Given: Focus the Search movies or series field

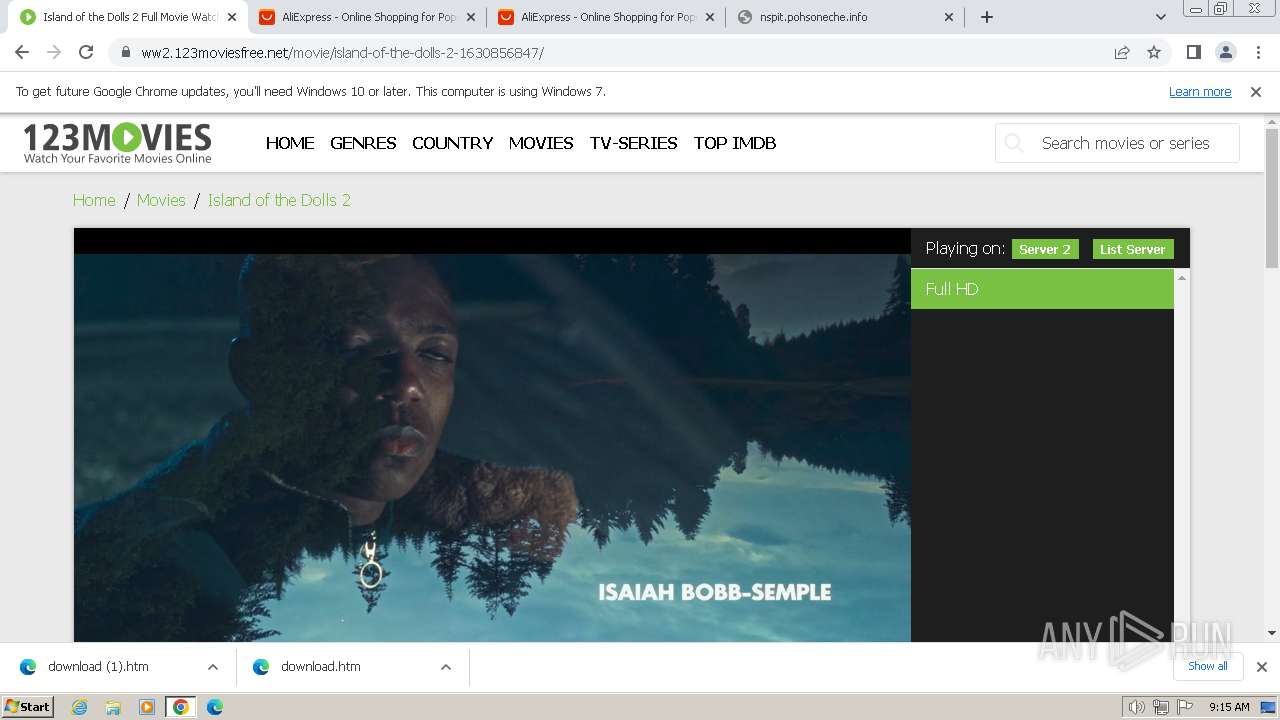Looking at the screenshot, I should click(1117, 143).
